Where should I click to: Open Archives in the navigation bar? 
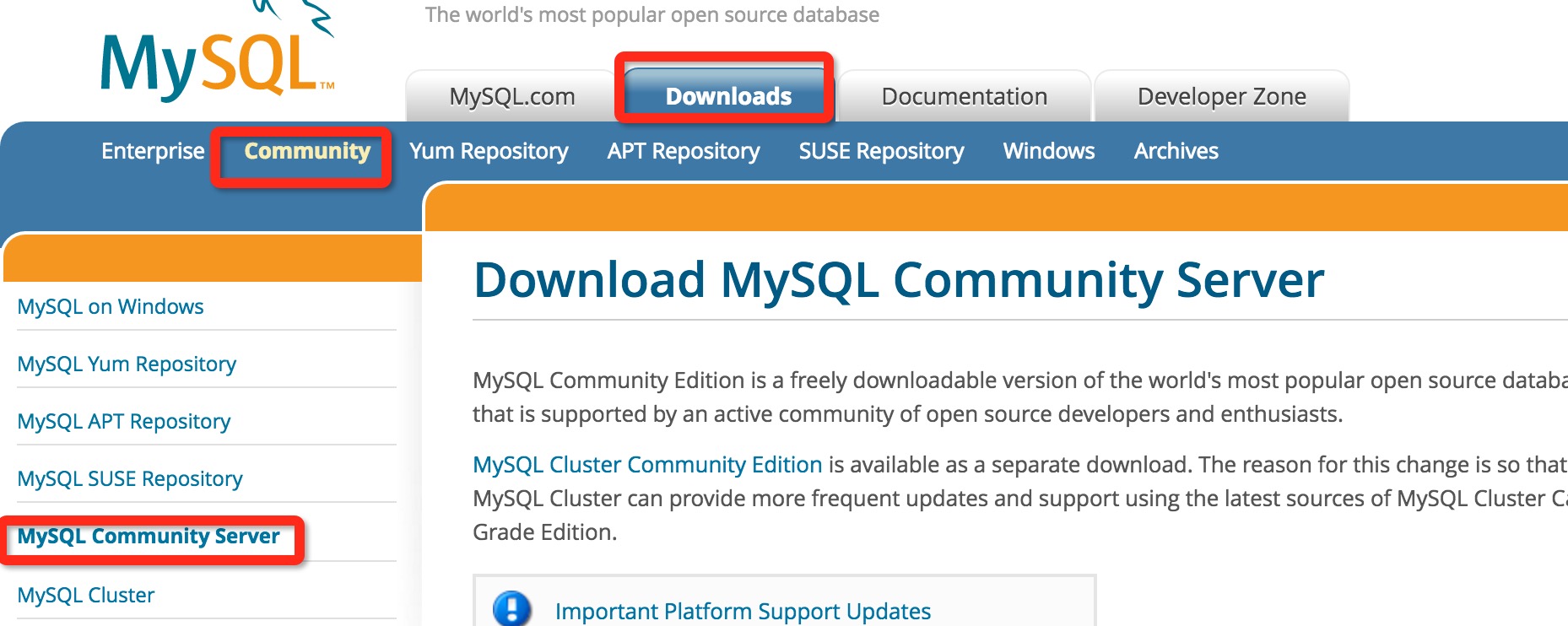coord(1176,151)
